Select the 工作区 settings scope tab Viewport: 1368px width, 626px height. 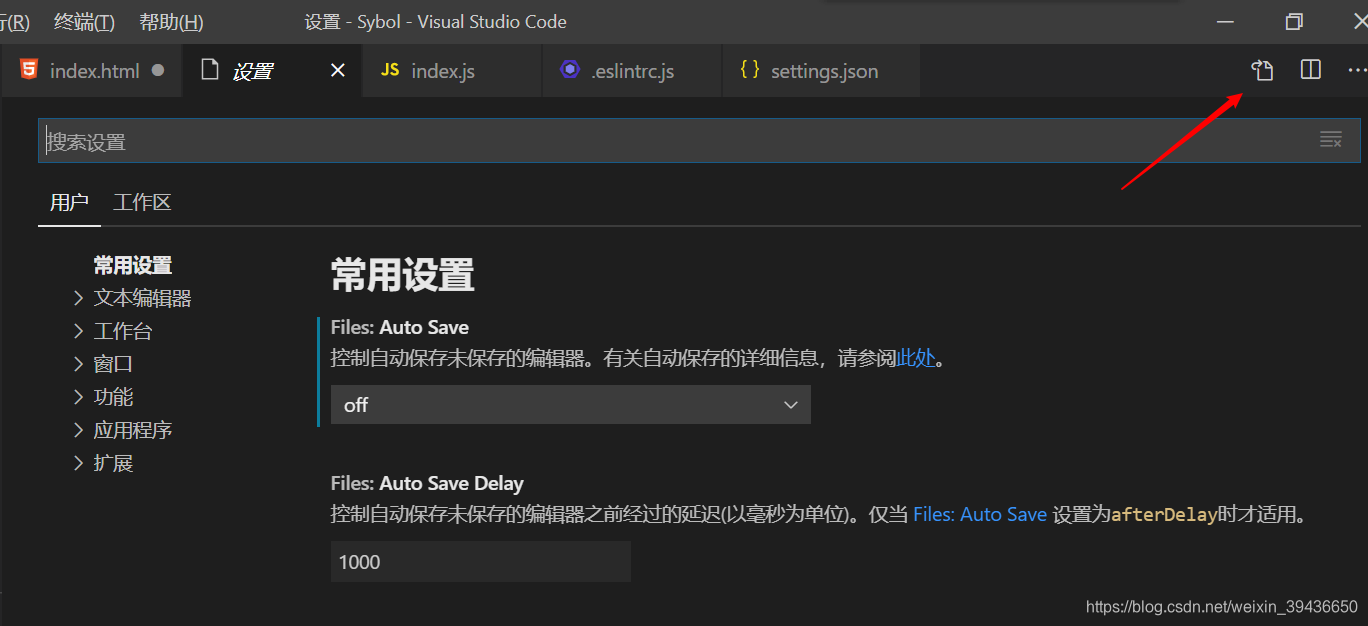click(142, 203)
